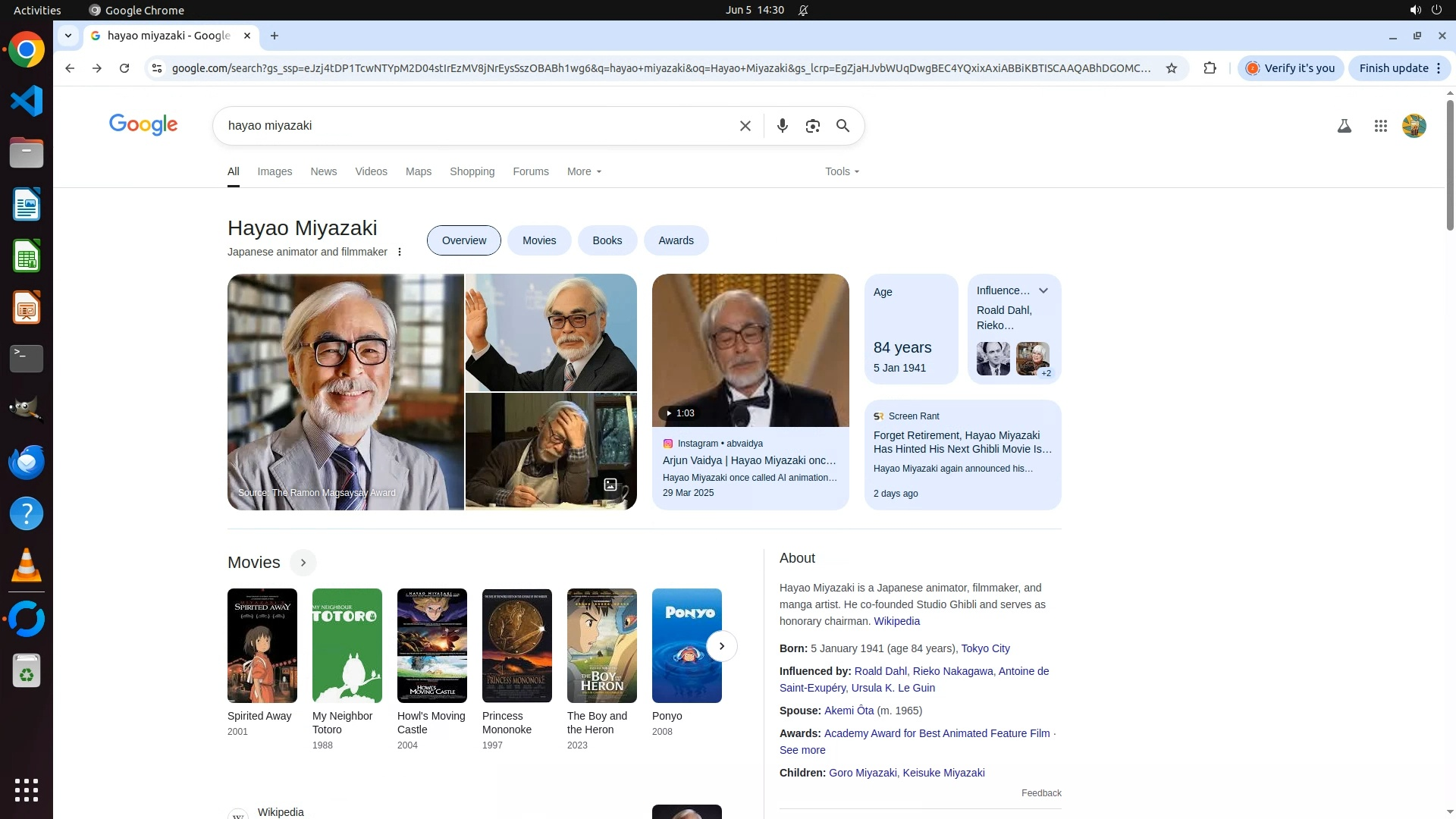Reload the page
1456x819 pixels.
point(124,68)
